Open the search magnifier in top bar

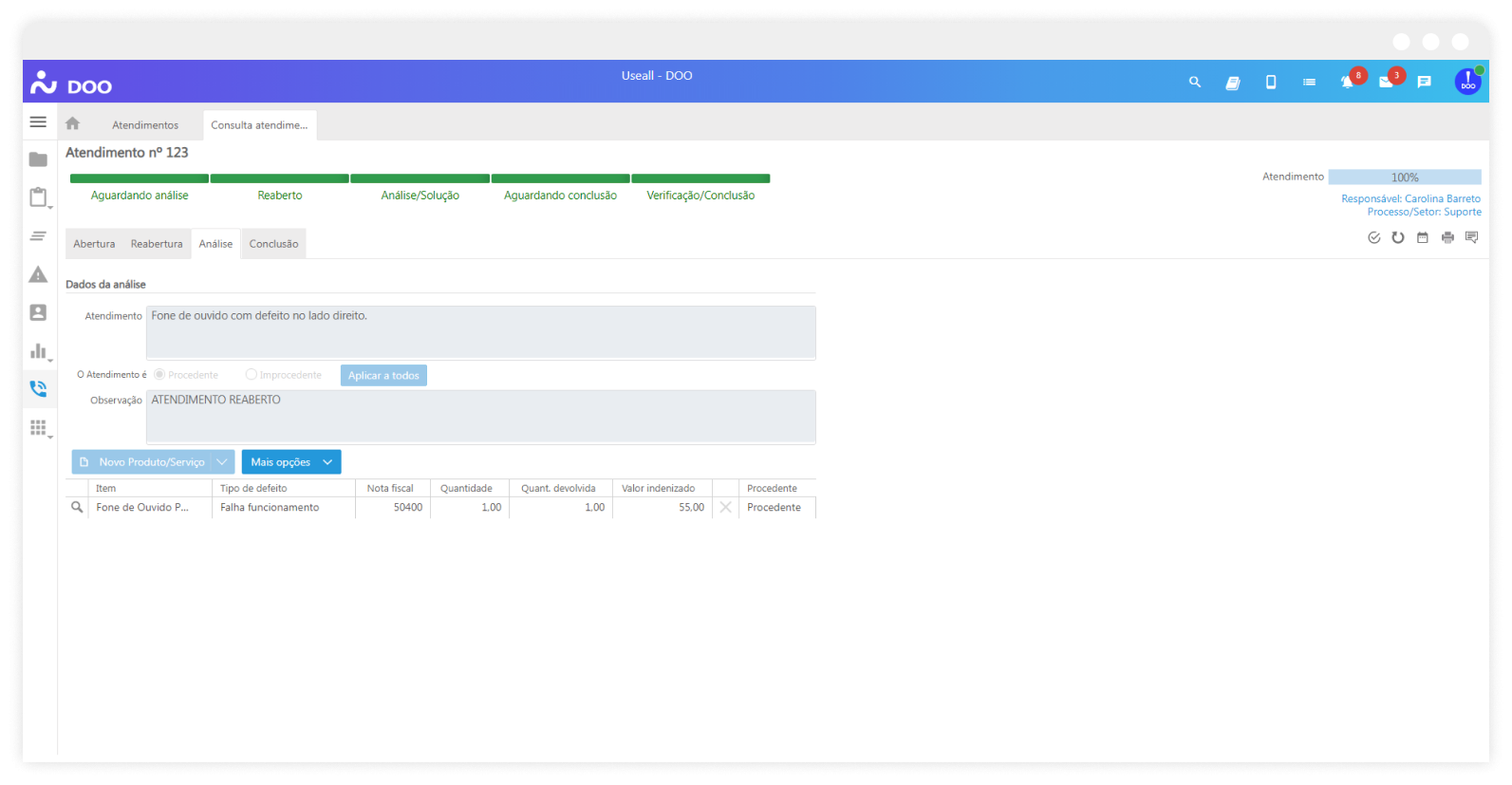[x=1195, y=83]
